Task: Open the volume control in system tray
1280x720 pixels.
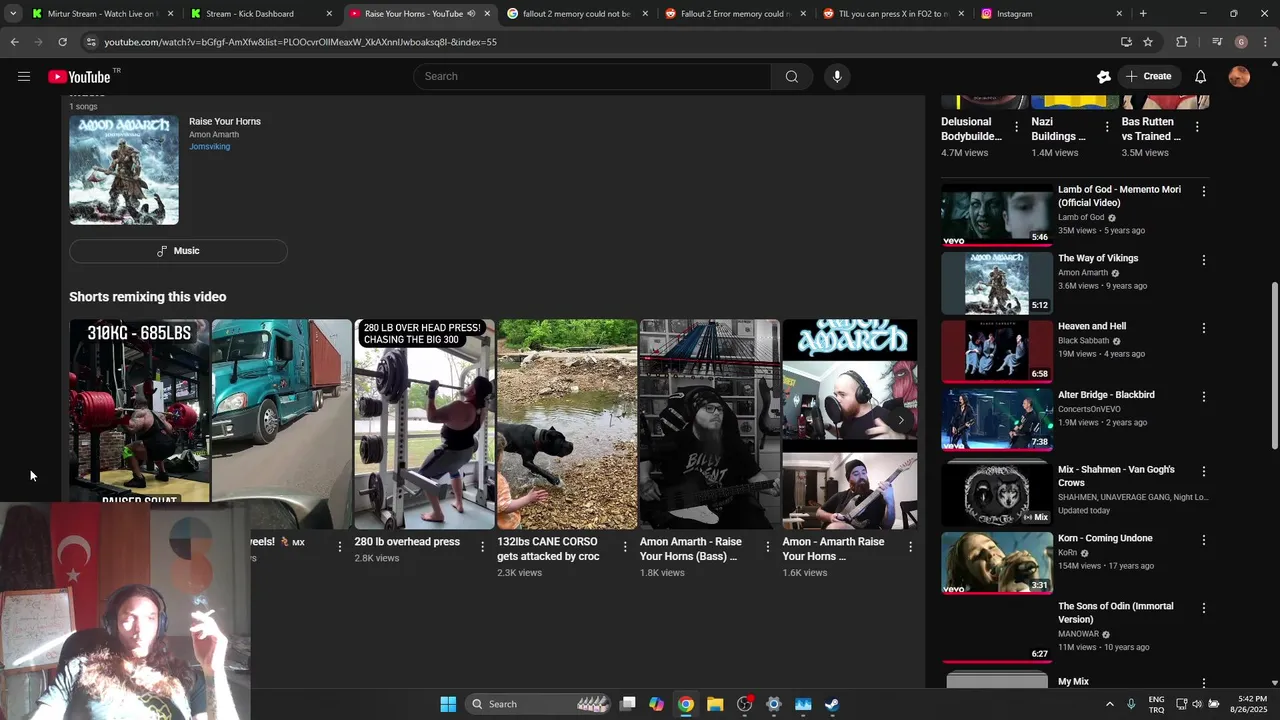Action: [1197, 704]
